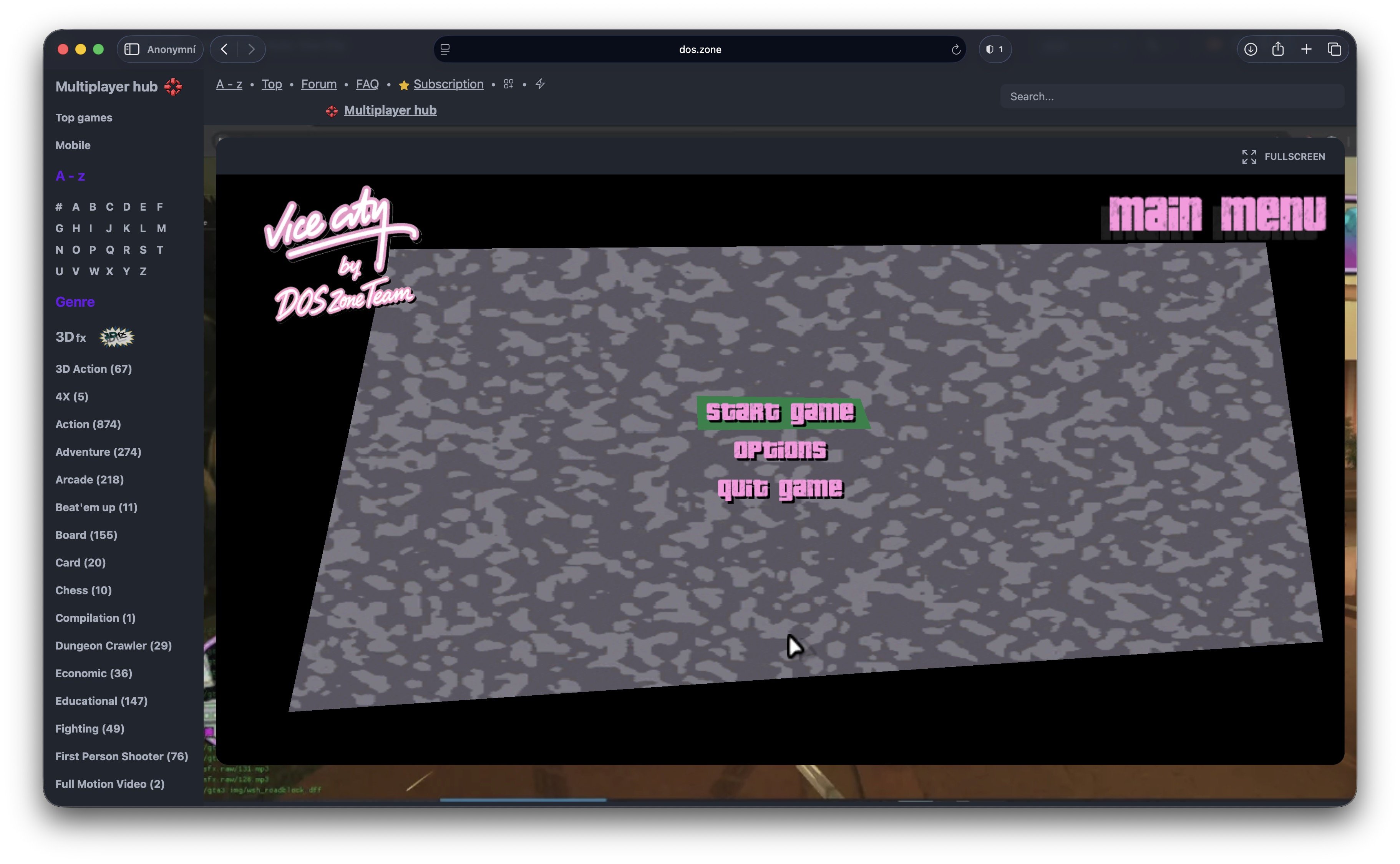This screenshot has width=1400, height=864.
Task: Click the Safari sidebar toggle icon
Action: [x=132, y=49]
